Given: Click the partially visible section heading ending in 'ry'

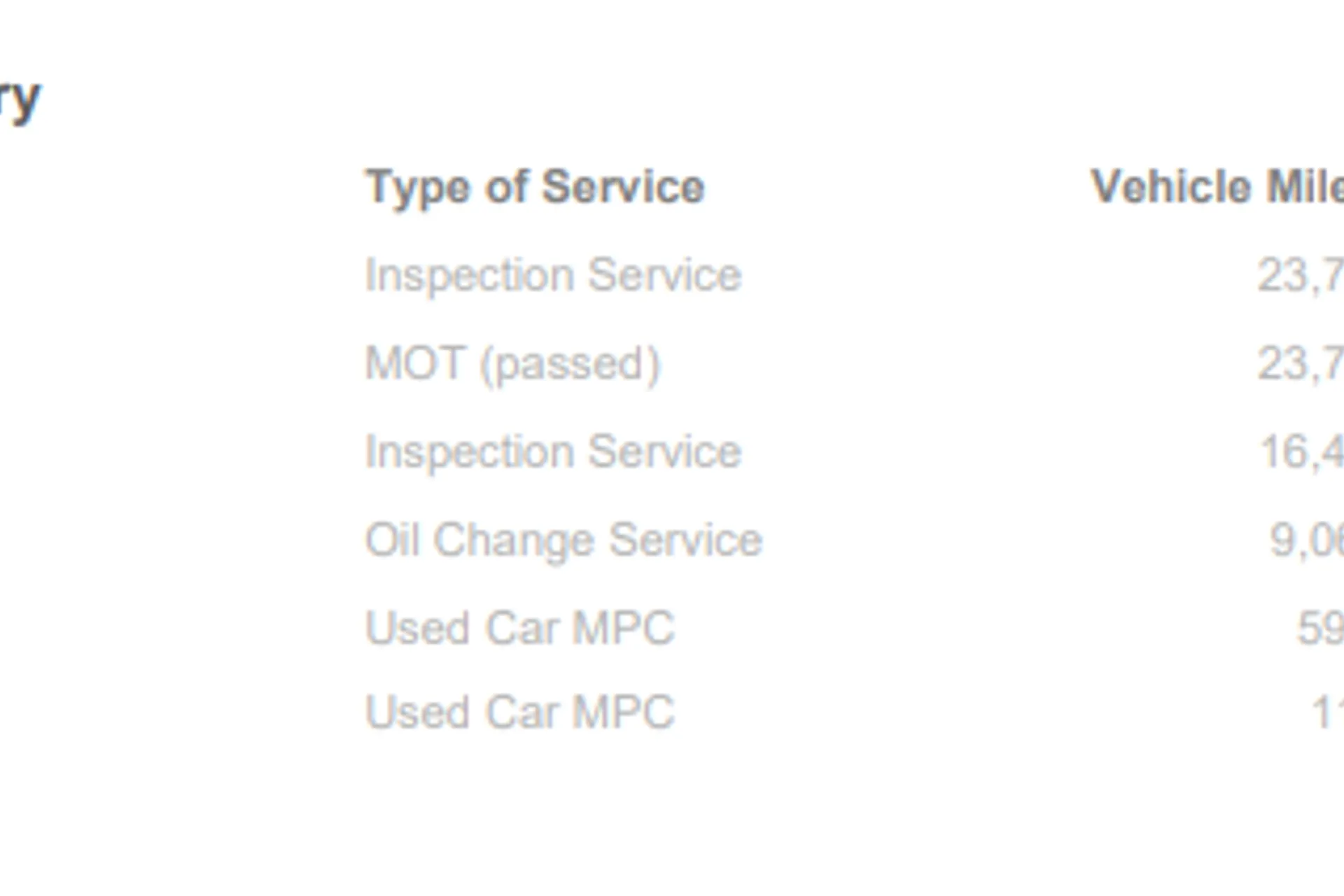Looking at the screenshot, I should pos(20,101).
